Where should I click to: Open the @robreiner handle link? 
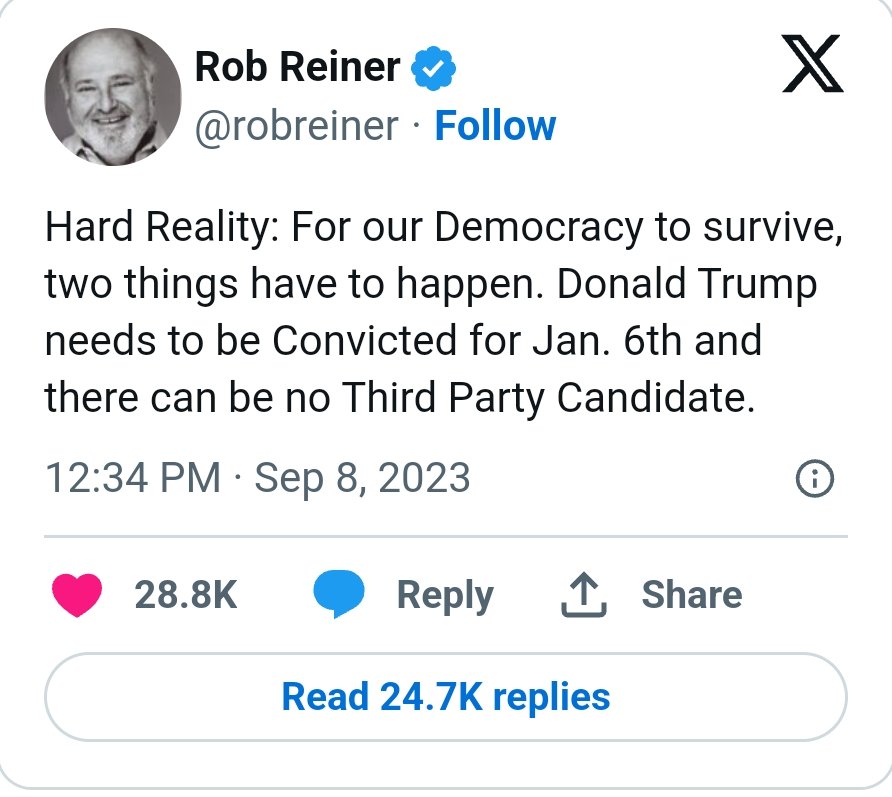click(x=296, y=126)
